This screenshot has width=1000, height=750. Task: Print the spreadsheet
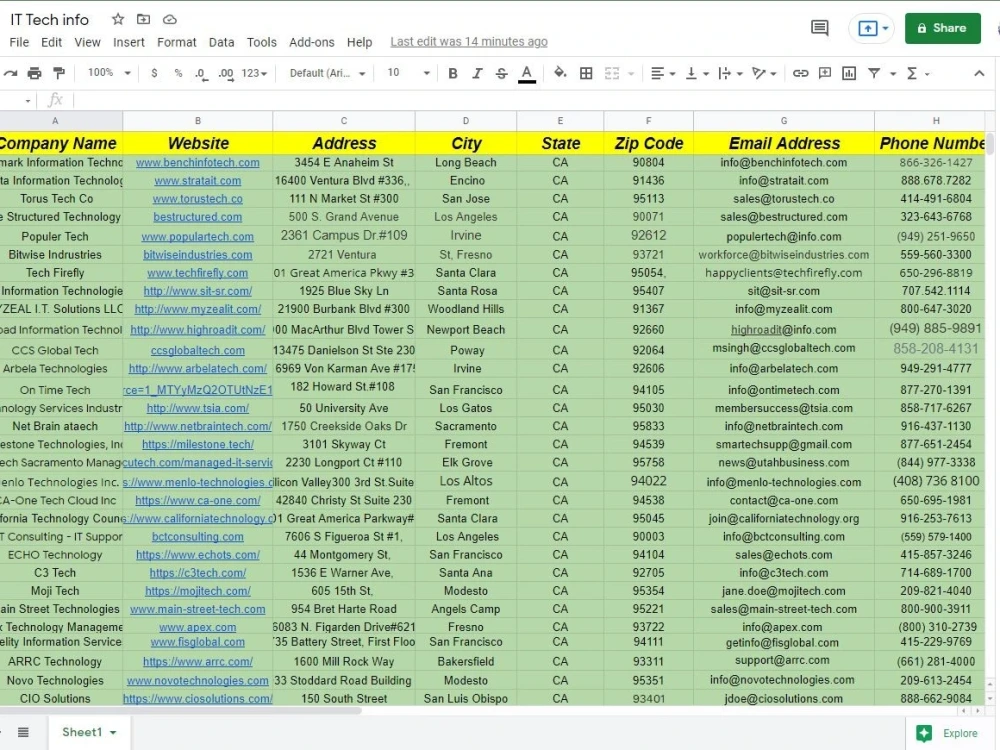click(34, 73)
